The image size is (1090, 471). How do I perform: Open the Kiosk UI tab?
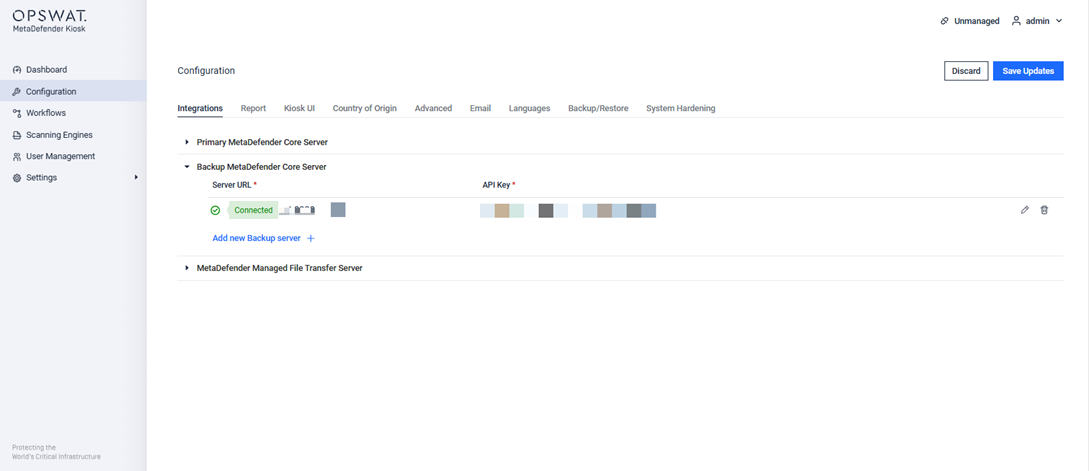pos(299,108)
